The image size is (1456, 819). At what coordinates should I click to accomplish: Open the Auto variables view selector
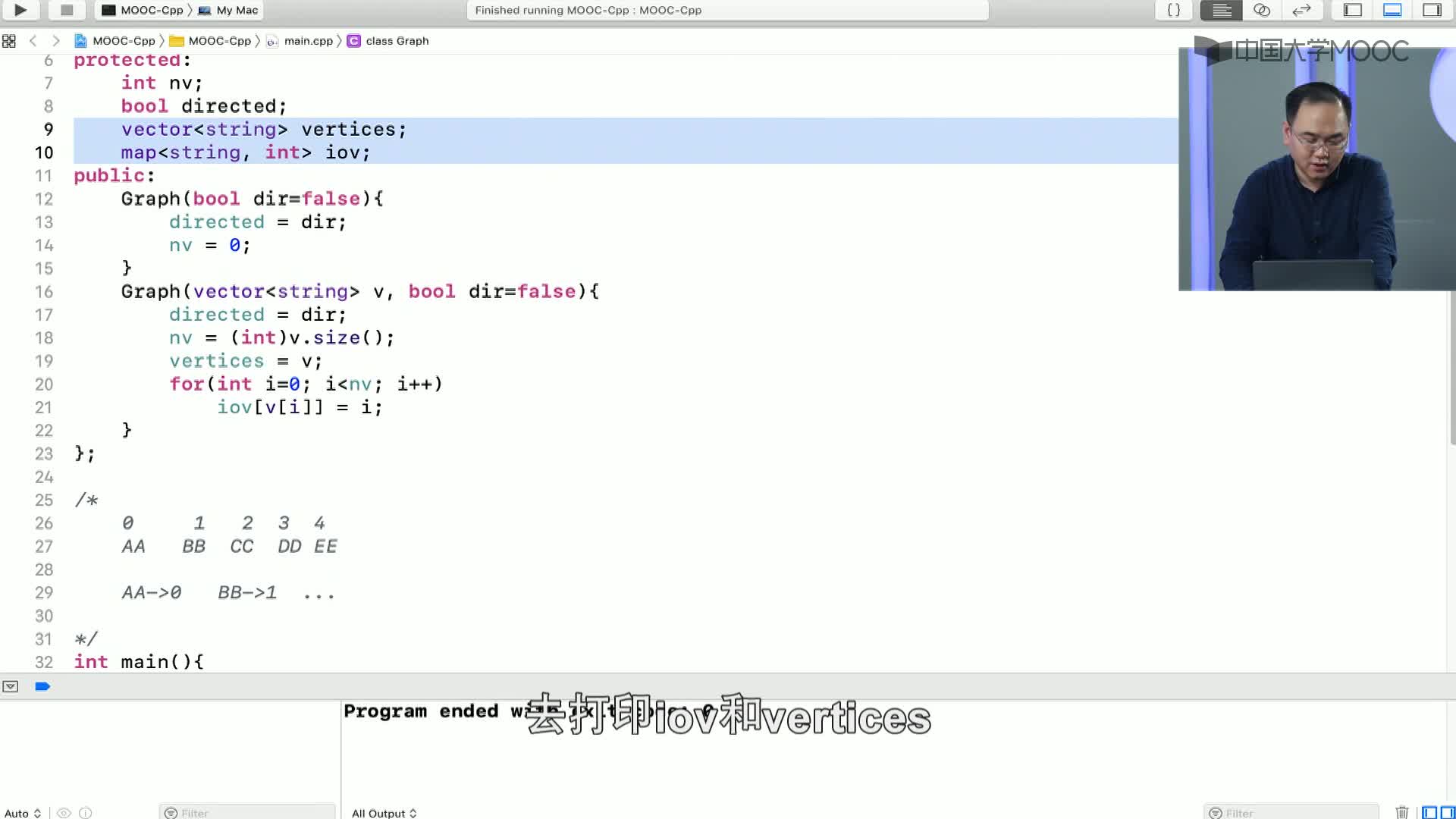[x=23, y=813]
